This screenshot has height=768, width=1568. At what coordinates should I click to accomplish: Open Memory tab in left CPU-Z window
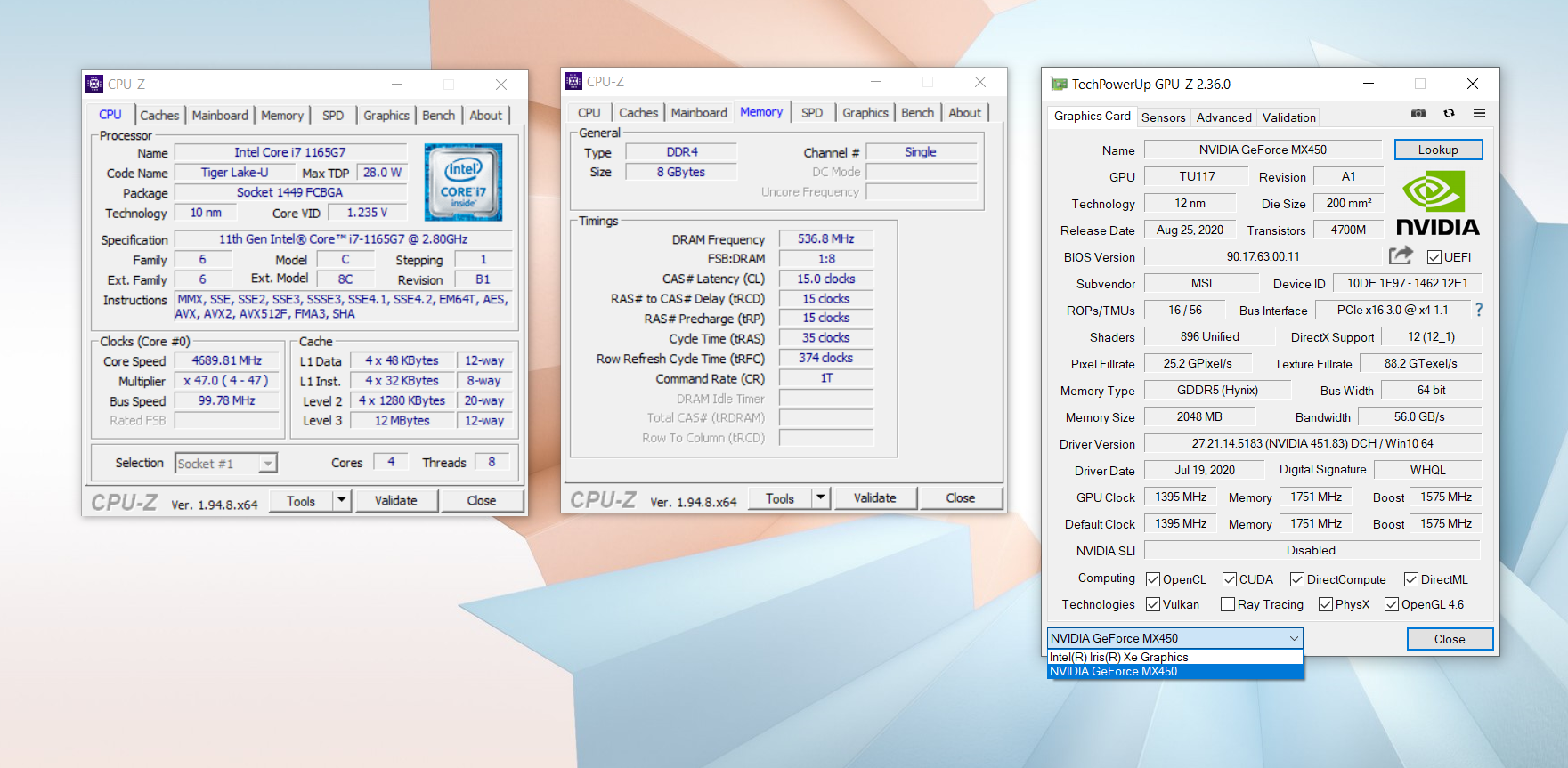click(x=282, y=116)
